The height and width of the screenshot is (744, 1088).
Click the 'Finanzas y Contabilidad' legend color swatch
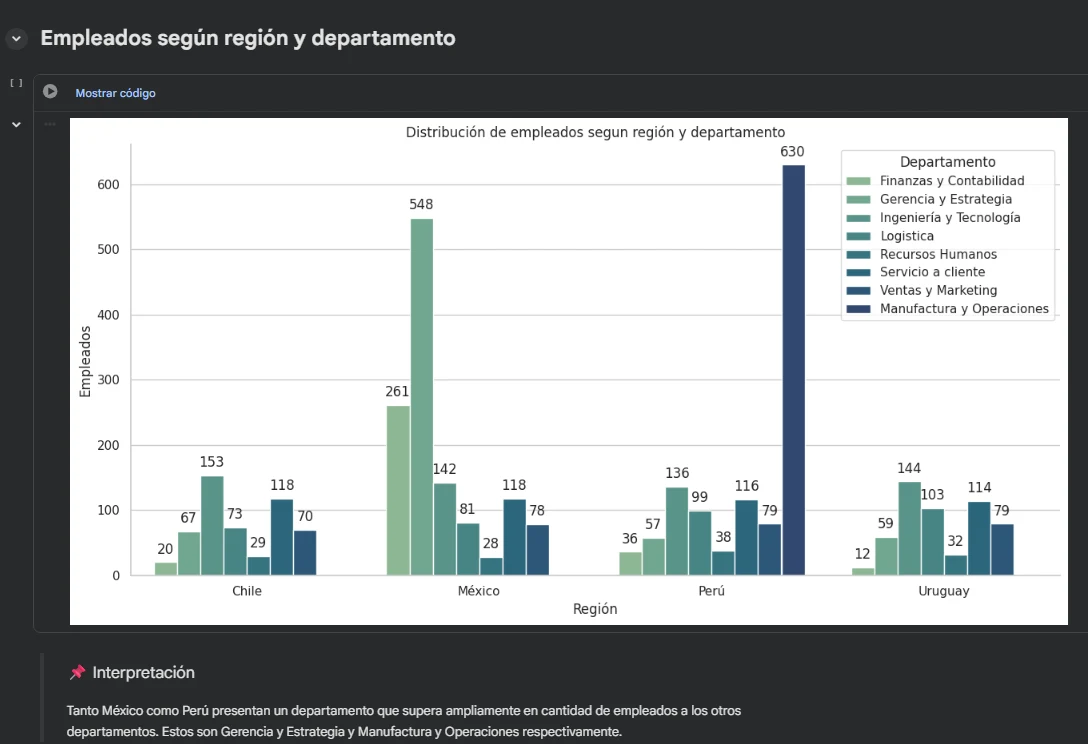(x=858, y=181)
